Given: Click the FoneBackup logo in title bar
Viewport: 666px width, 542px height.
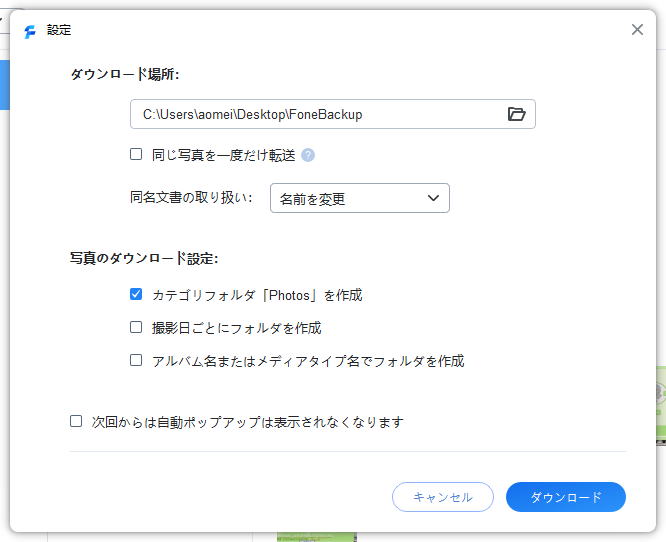Looking at the screenshot, I should [x=30, y=31].
